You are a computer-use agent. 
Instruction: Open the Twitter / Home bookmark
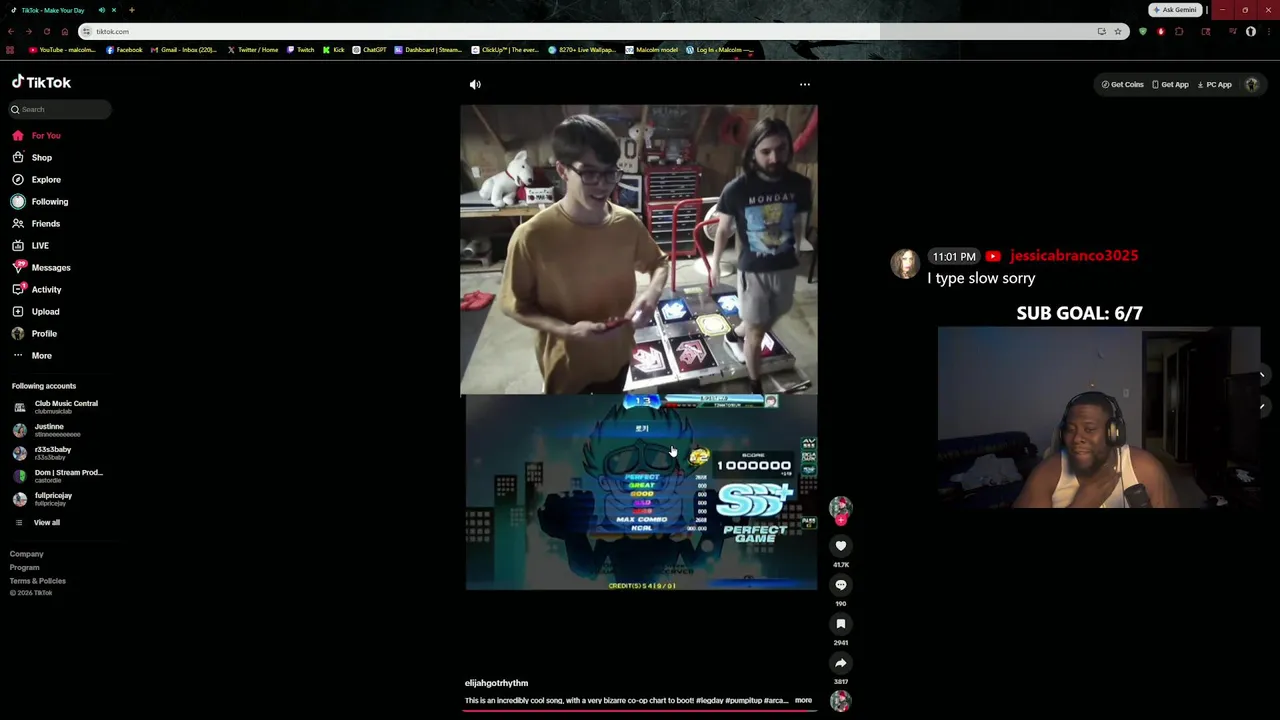252,50
